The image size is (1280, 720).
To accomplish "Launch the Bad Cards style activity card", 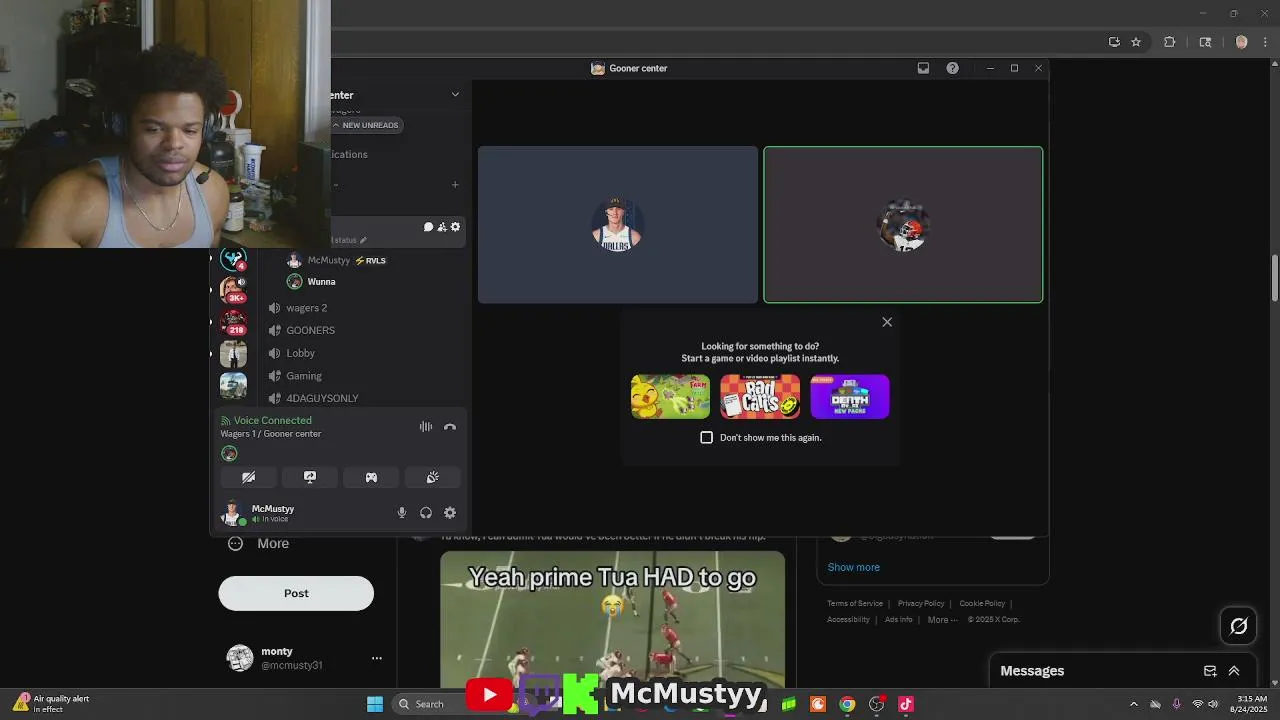I will tap(760, 397).
